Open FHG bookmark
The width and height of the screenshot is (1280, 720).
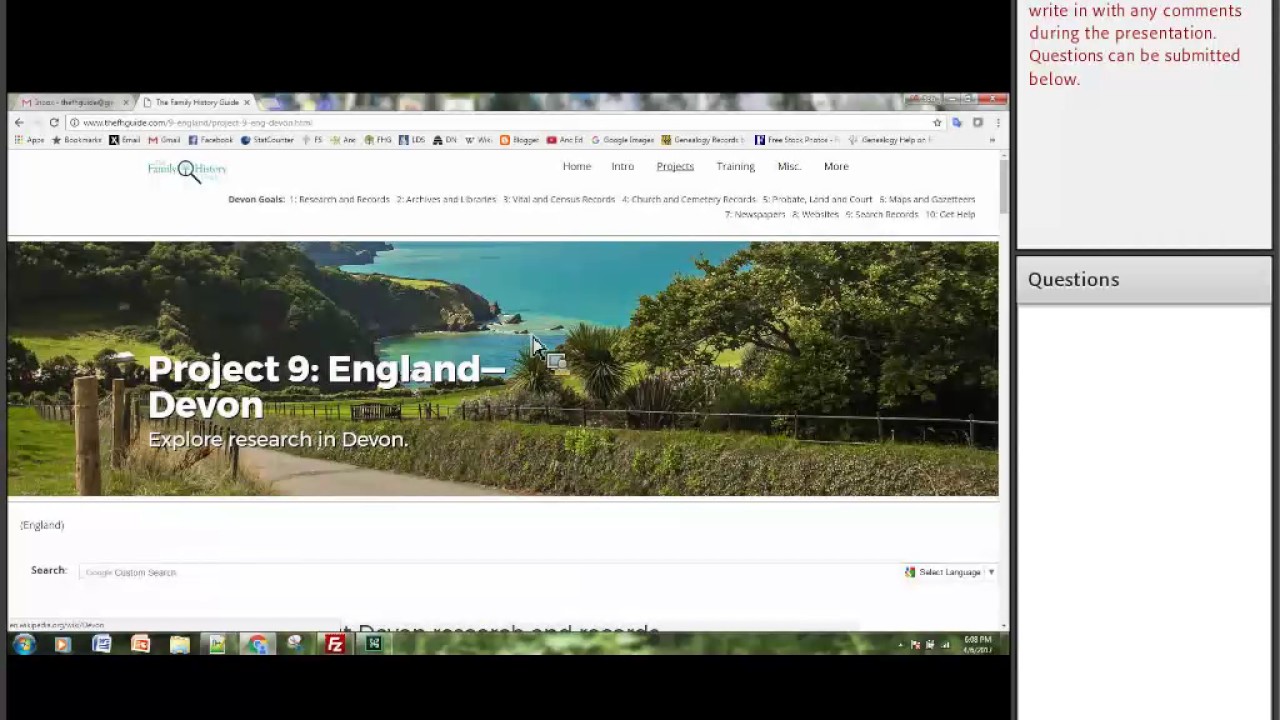(x=378, y=140)
